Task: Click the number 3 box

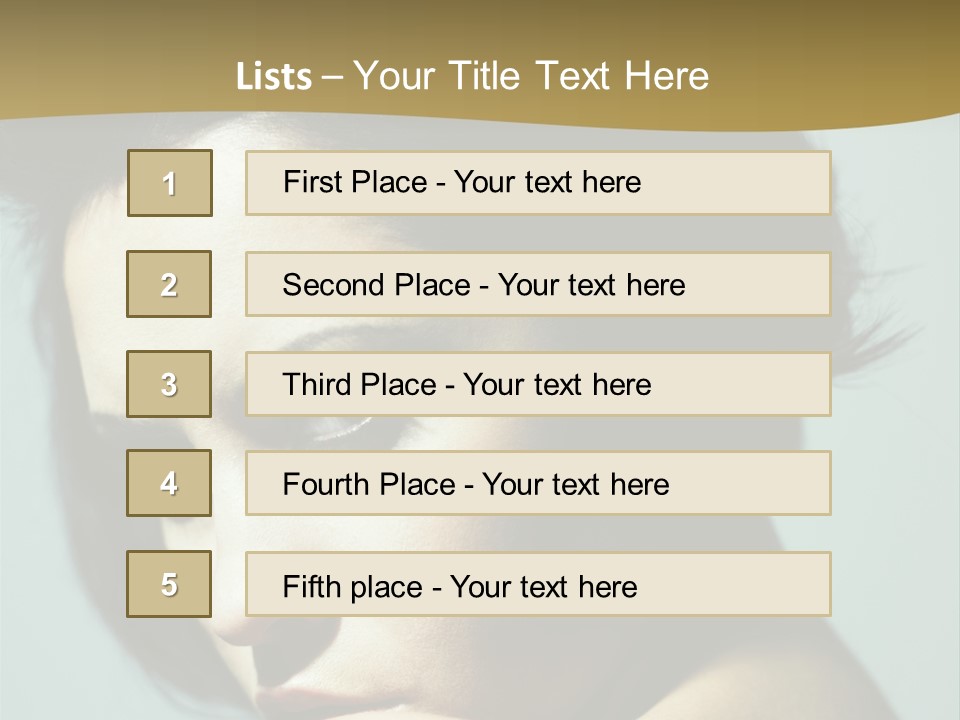Action: pyautogui.click(x=169, y=384)
